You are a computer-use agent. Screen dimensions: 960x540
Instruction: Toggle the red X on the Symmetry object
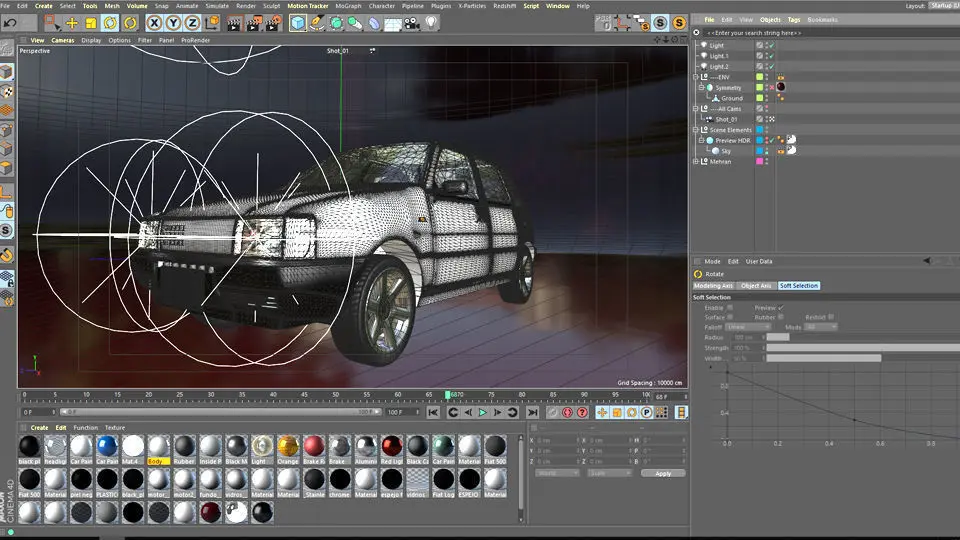(x=770, y=88)
